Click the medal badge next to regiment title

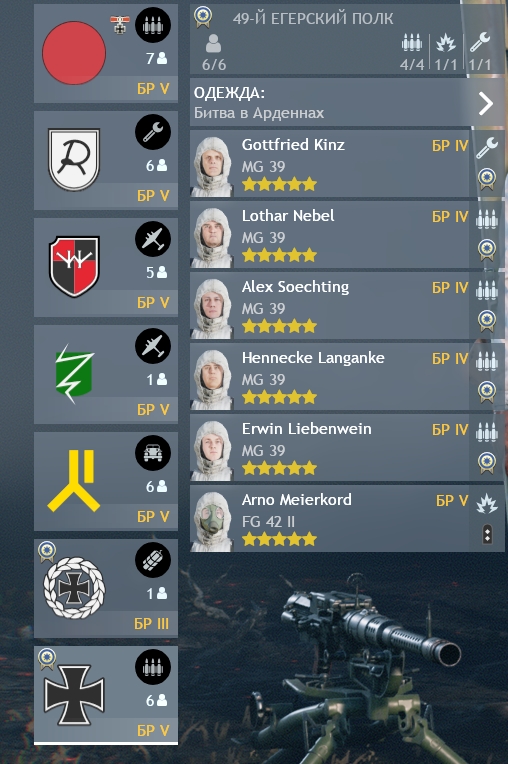coord(203,17)
